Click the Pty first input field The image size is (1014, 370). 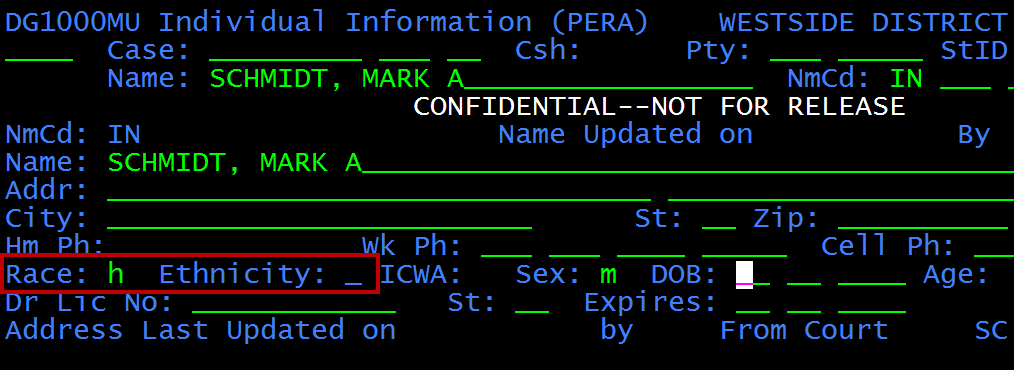[x=795, y=50]
